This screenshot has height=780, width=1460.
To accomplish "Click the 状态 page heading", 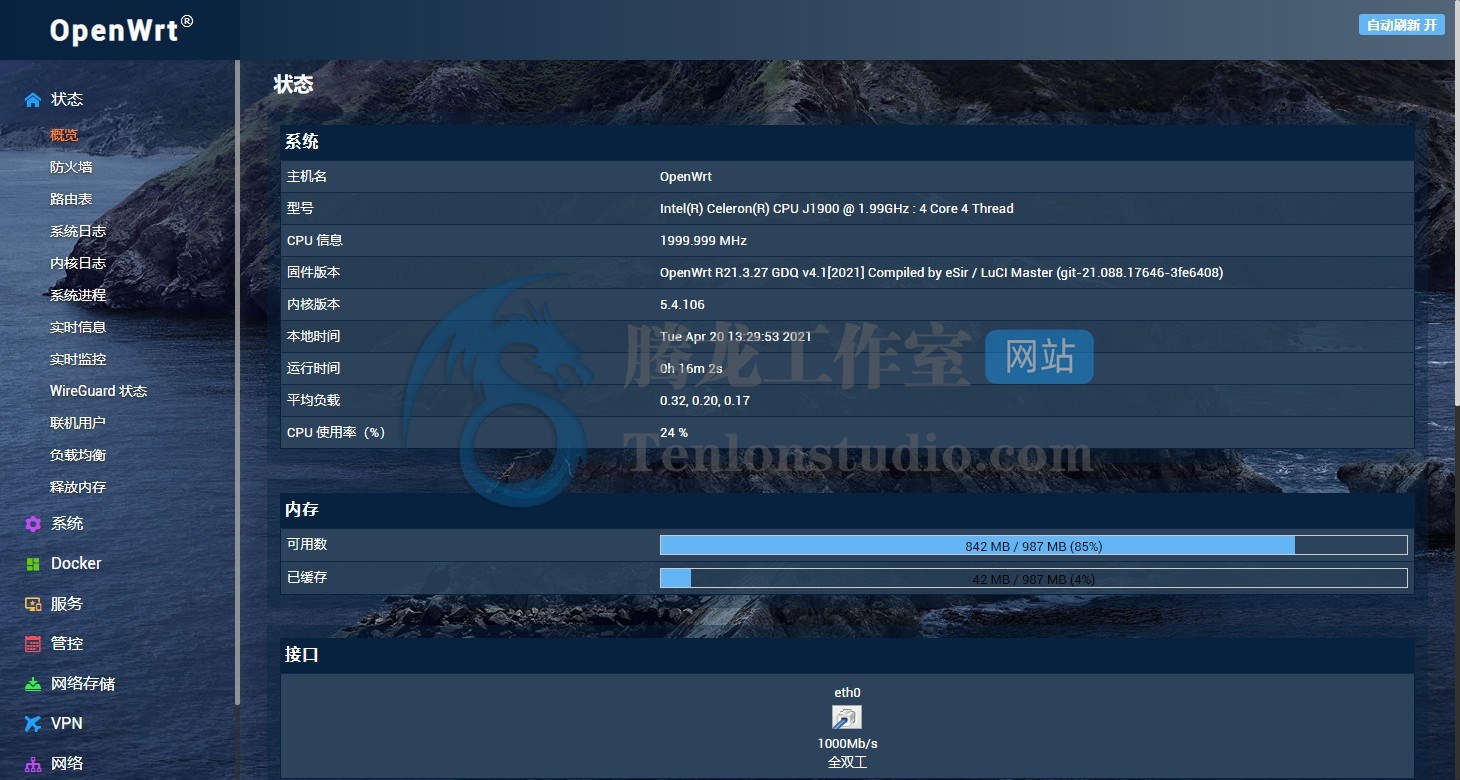I will pos(293,85).
